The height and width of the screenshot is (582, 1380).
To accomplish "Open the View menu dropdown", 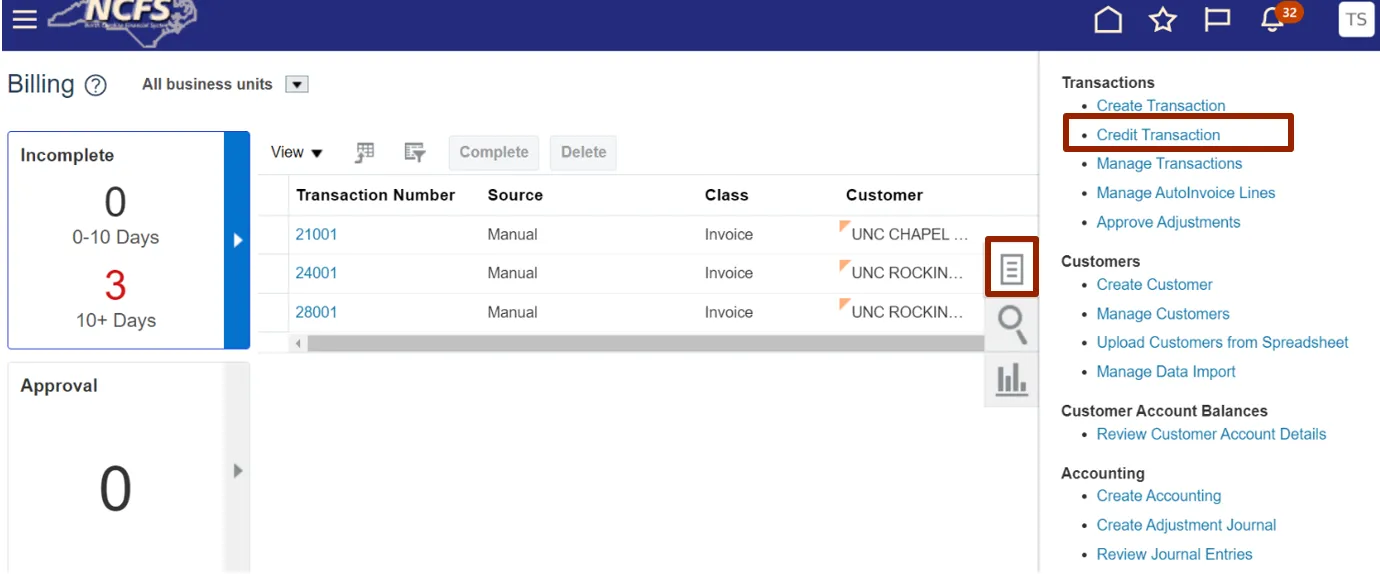I will click(x=297, y=152).
